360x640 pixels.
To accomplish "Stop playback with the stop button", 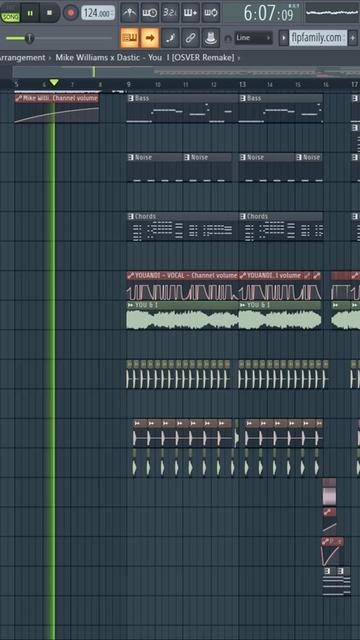I will click(x=49, y=13).
